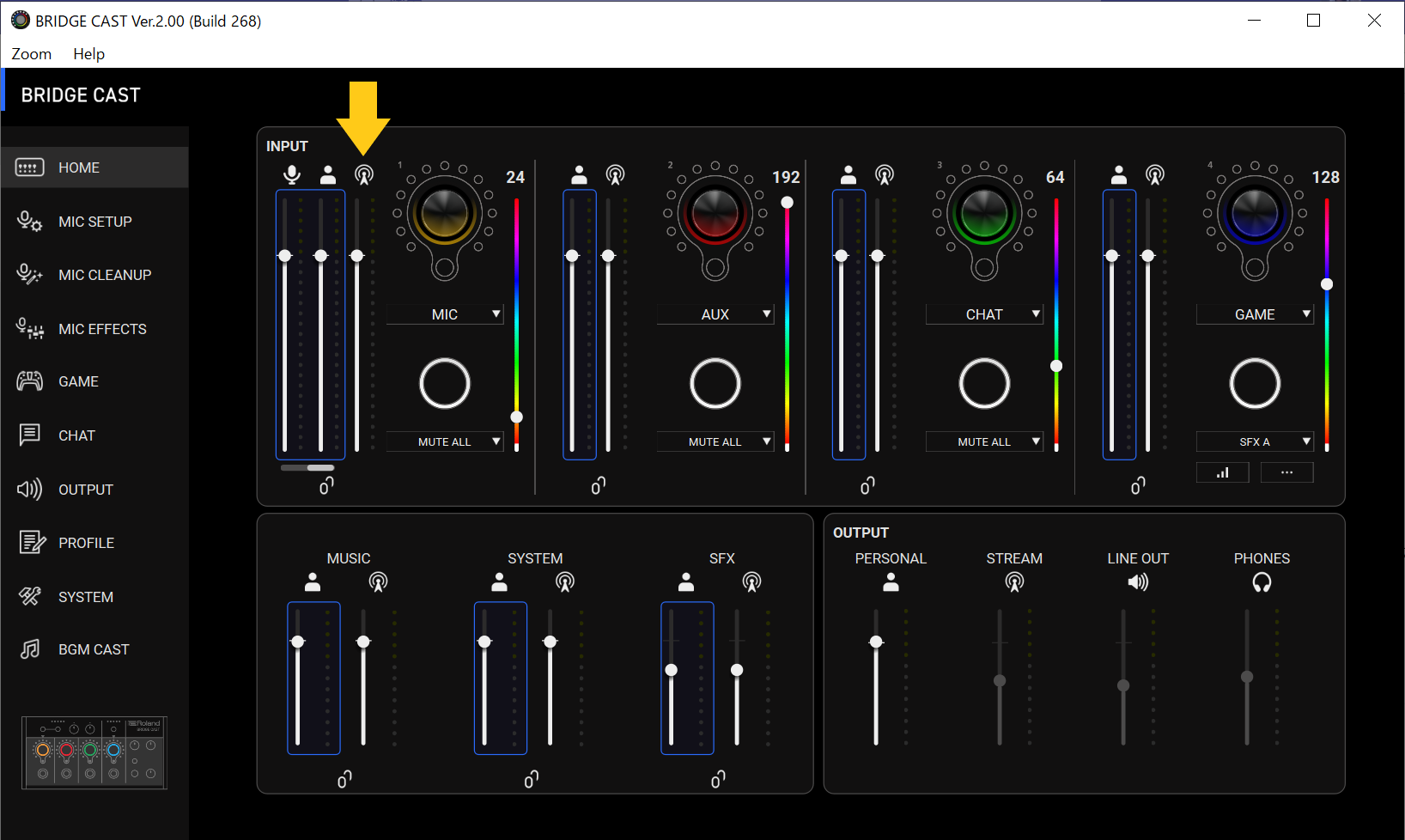Image resolution: width=1405 pixels, height=840 pixels.
Task: Click the headphones icon above the PHONES fader
Action: (x=1262, y=581)
